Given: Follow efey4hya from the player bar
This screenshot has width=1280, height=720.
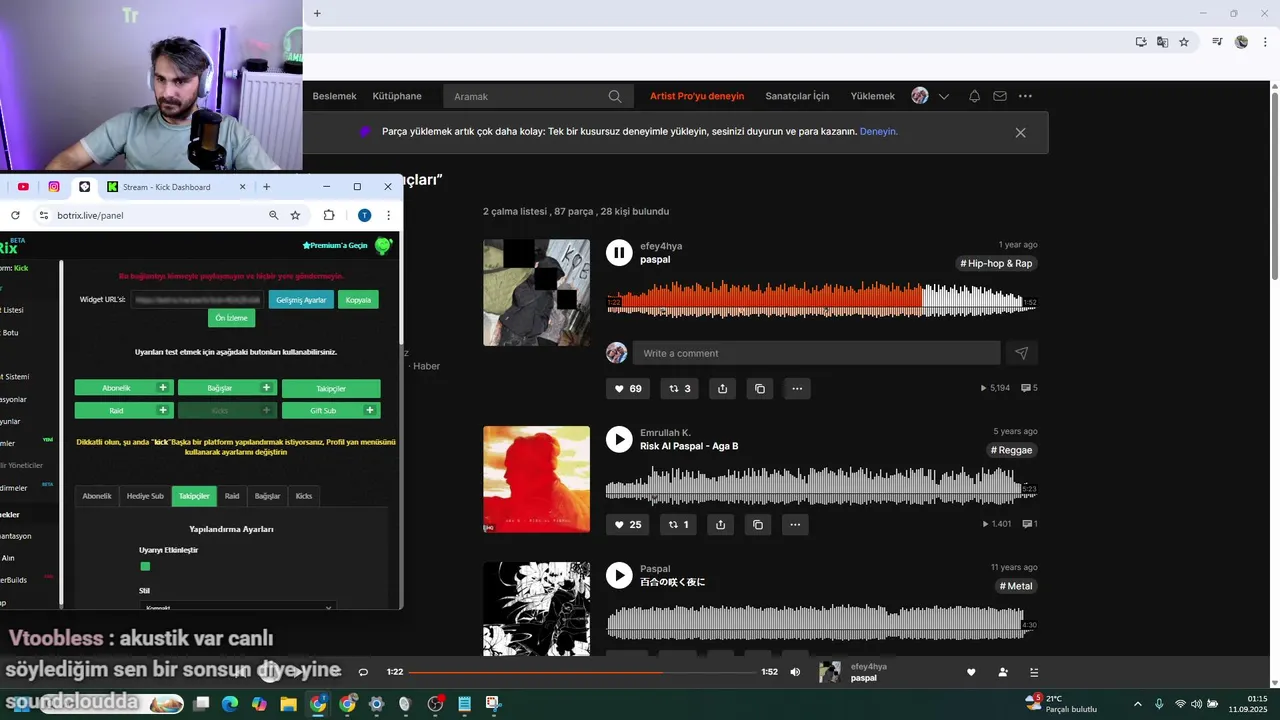Looking at the screenshot, I should click(1003, 672).
